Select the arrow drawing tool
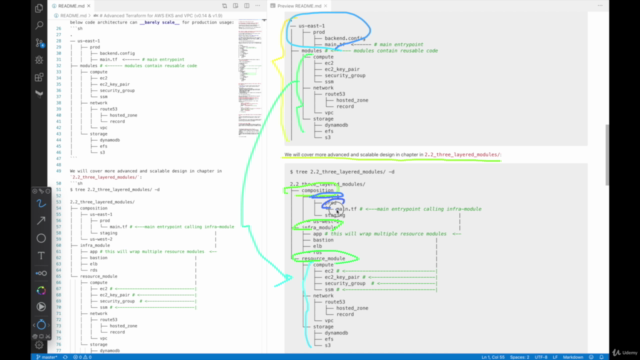 [x=41, y=220]
